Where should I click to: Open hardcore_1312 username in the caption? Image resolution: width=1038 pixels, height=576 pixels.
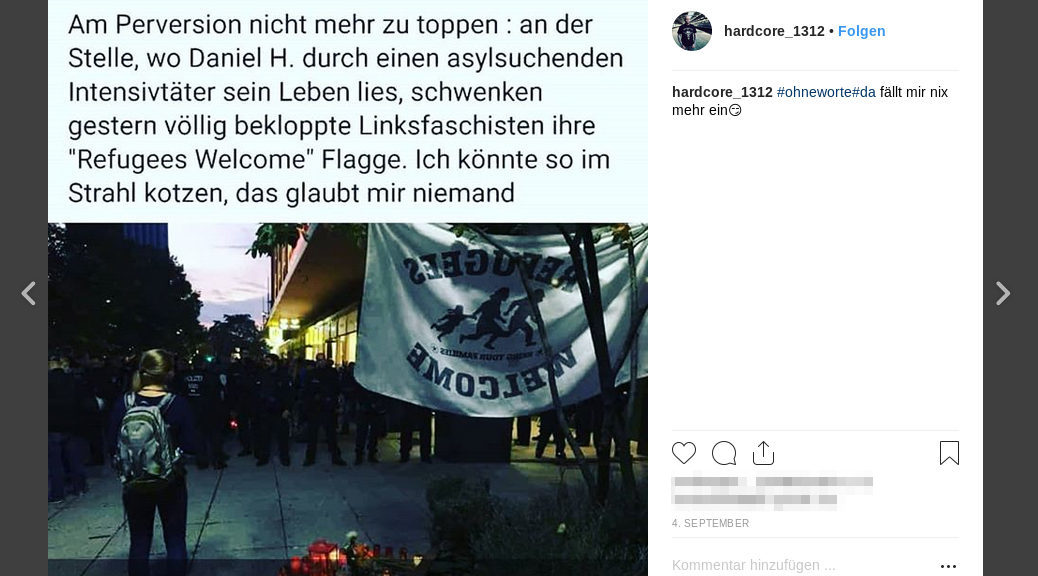point(722,92)
